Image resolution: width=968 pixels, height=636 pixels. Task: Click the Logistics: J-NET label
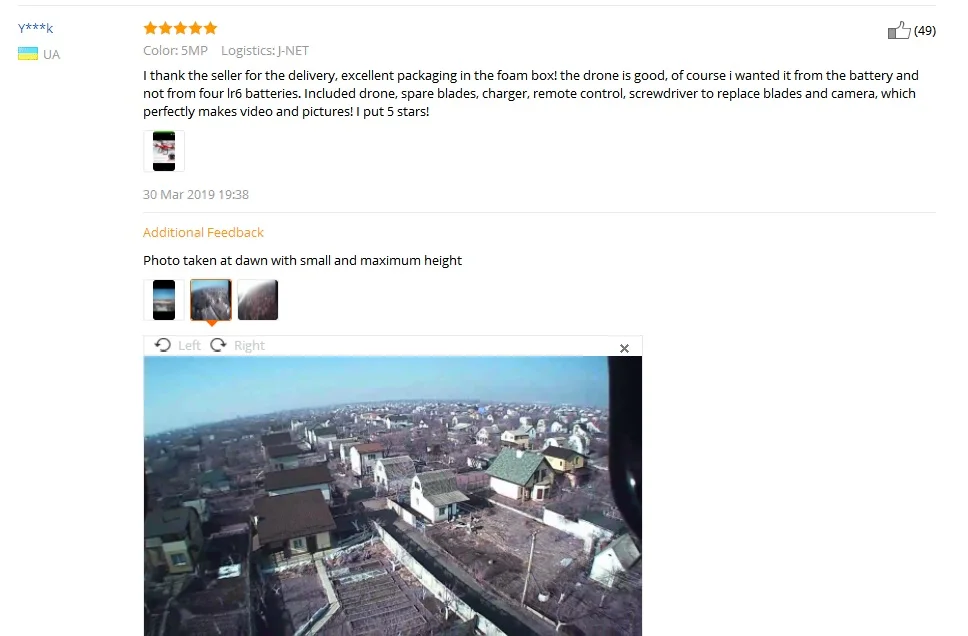(x=265, y=51)
